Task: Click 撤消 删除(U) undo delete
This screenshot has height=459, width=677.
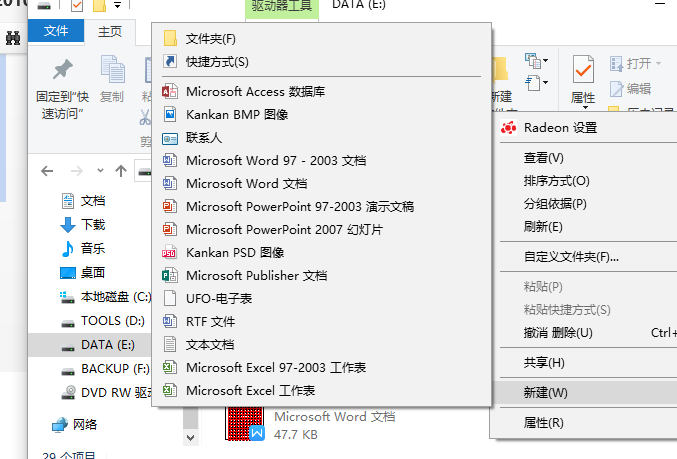Action: (x=585, y=332)
